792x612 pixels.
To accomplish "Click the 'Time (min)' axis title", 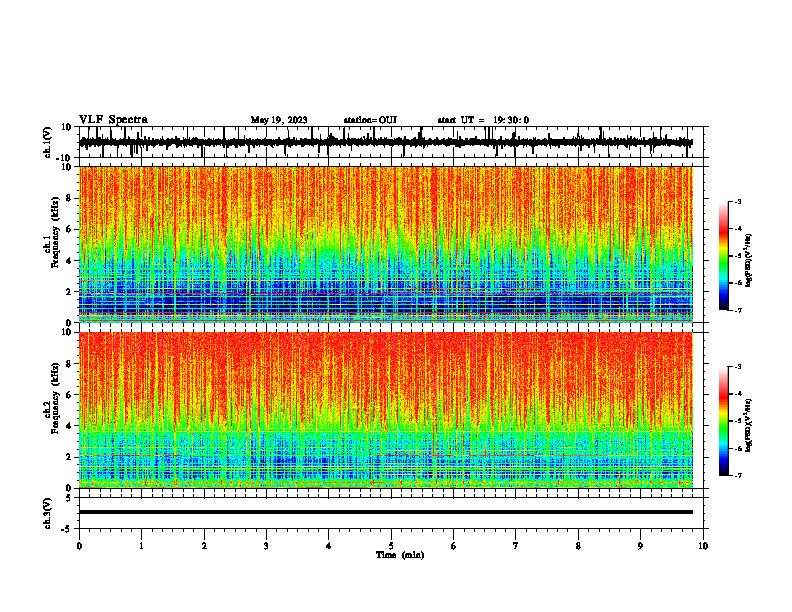I will click(400, 555).
